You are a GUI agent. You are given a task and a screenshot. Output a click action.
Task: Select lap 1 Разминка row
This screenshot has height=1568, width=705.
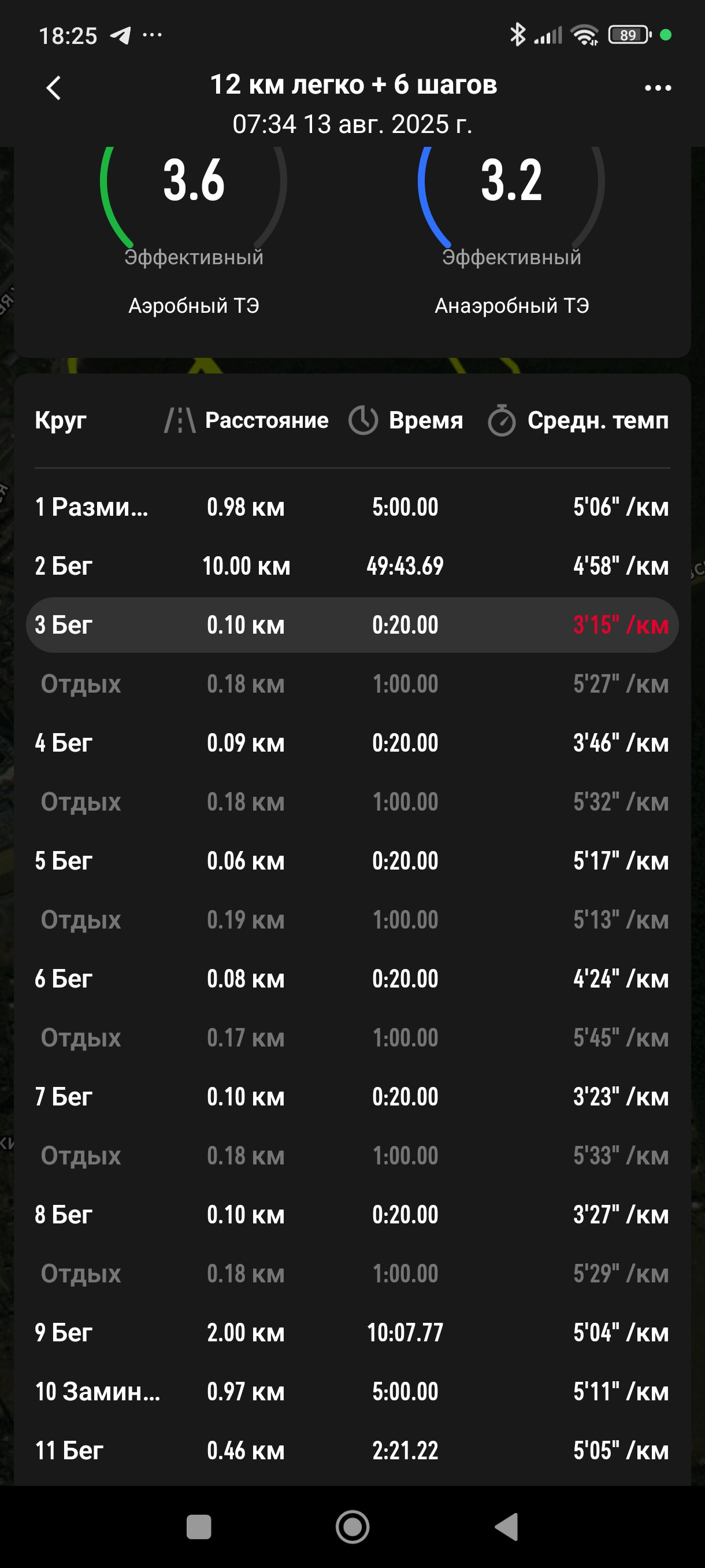[352, 507]
